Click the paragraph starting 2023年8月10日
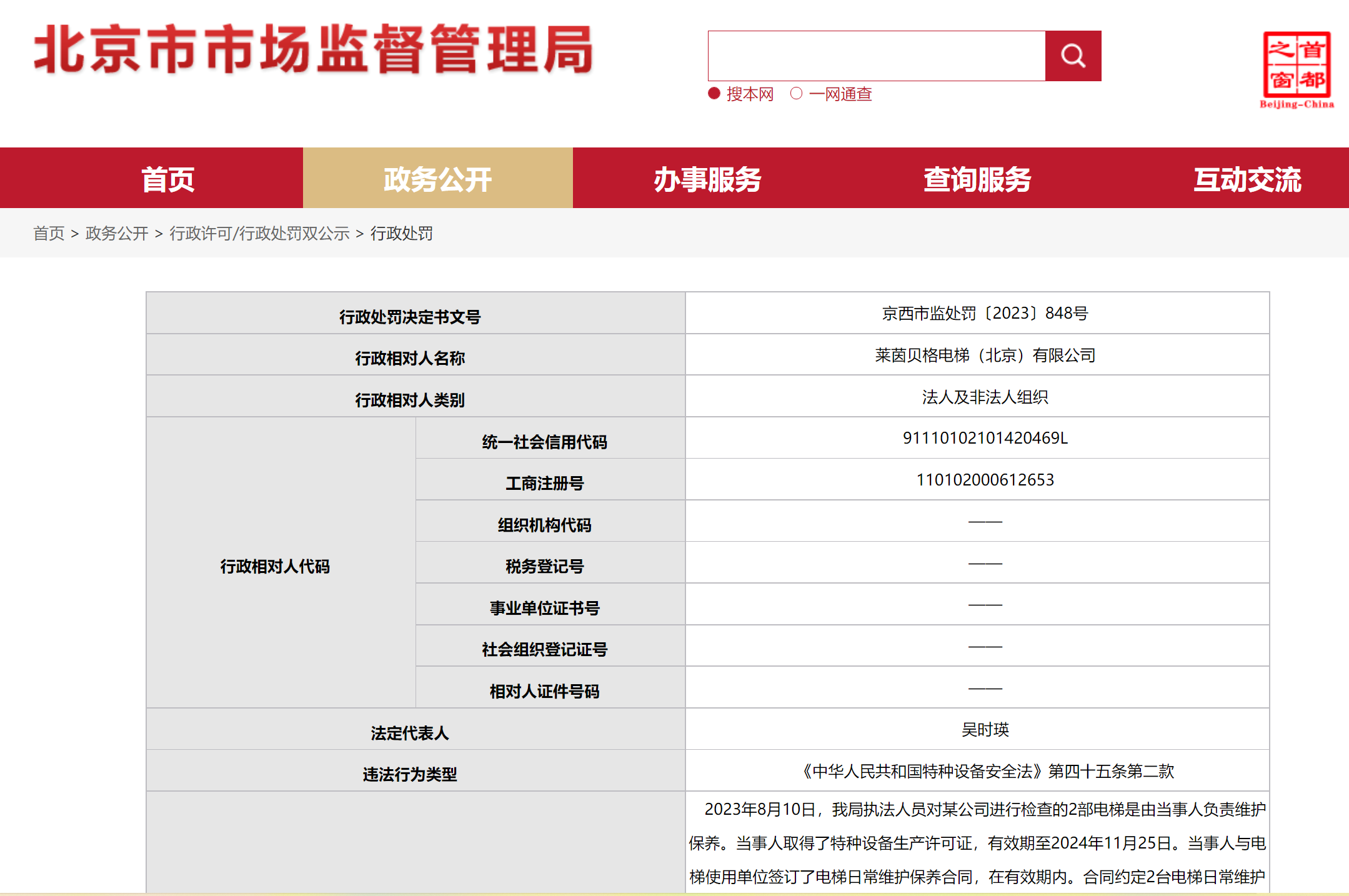Image resolution: width=1349 pixels, height=896 pixels. point(977,843)
